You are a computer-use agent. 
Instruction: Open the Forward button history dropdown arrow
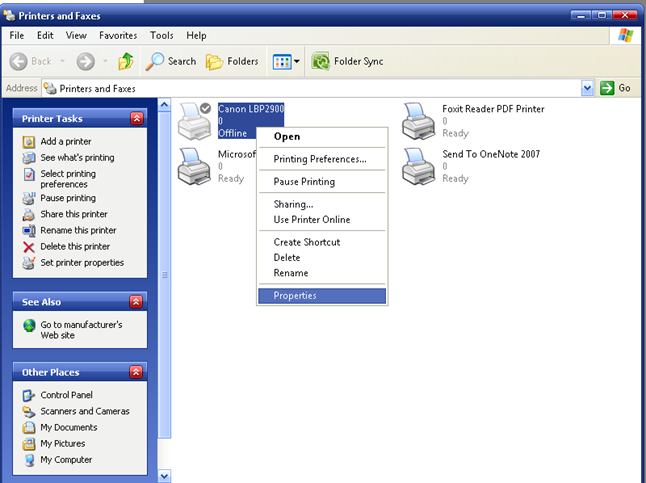105,61
